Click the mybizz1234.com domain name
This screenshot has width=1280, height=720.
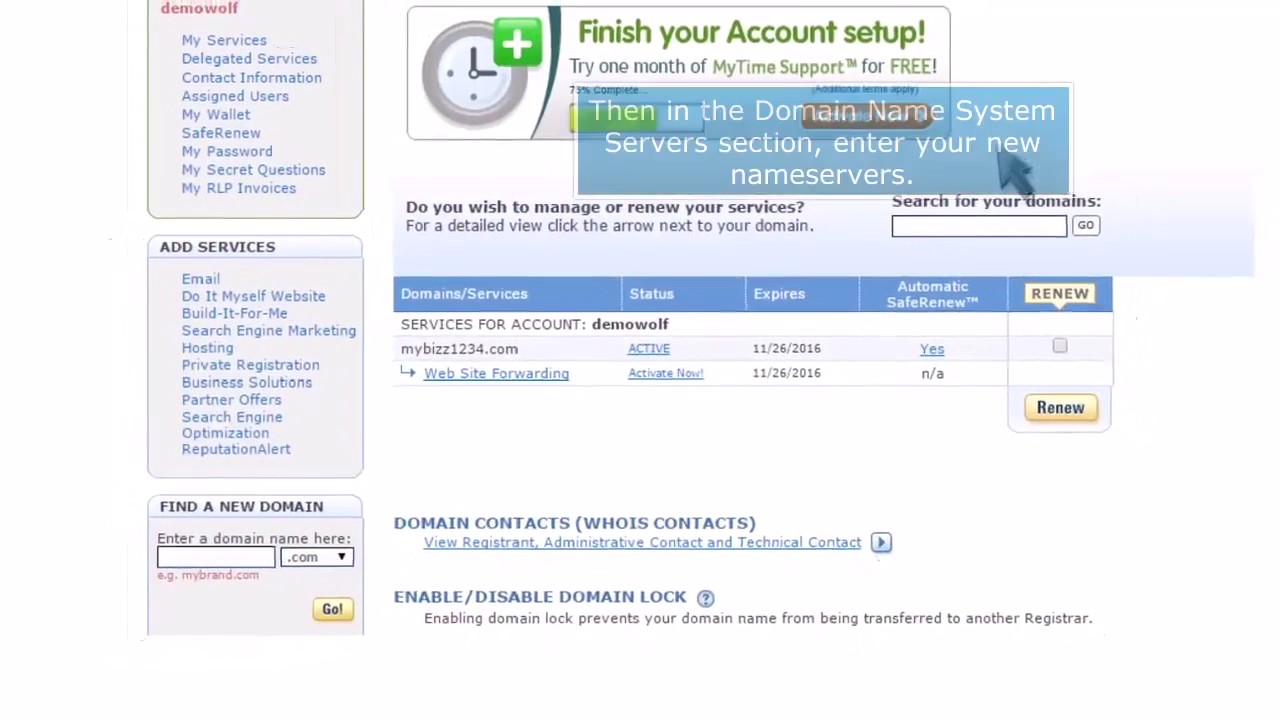tap(459, 349)
